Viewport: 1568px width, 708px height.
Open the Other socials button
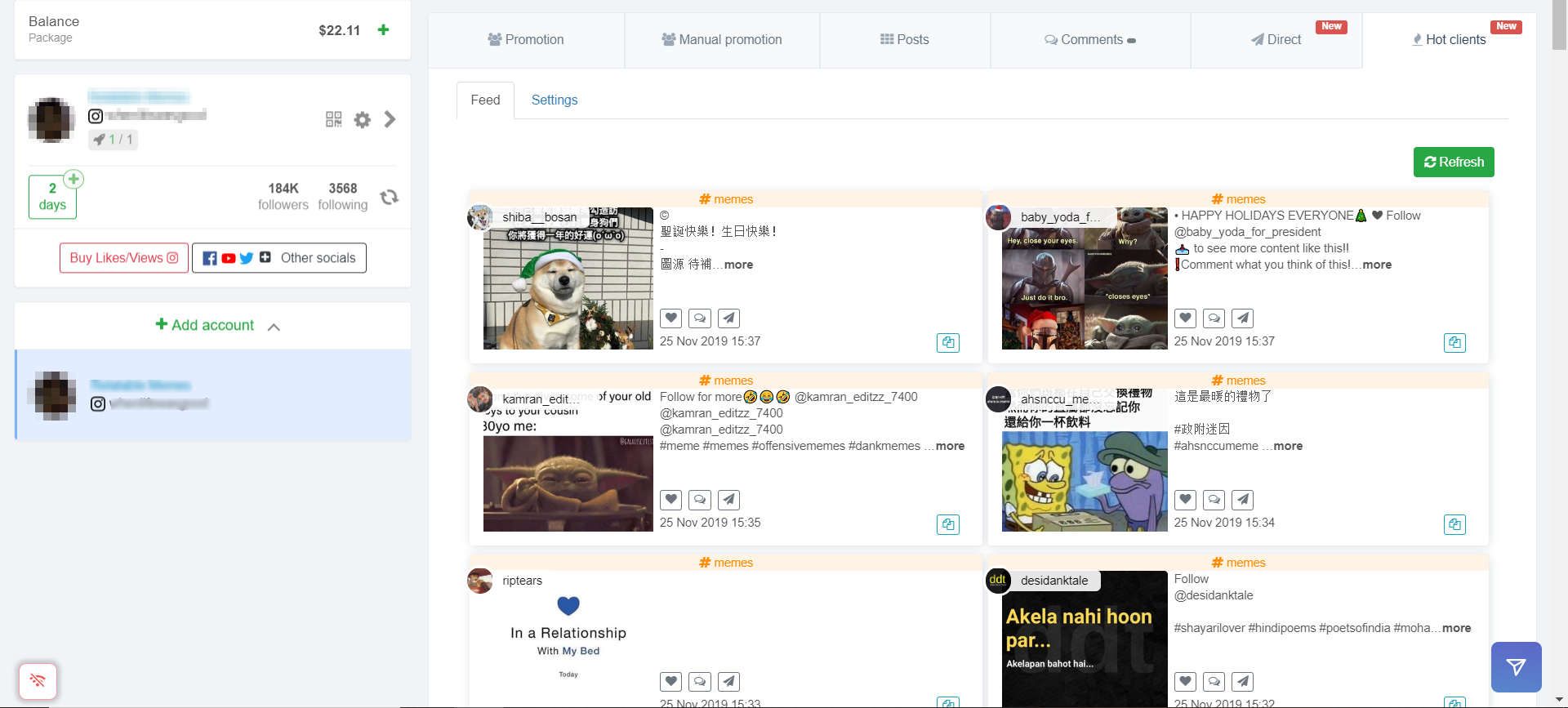(279, 258)
